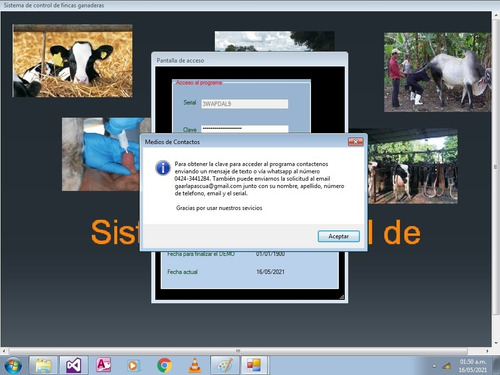Select the running app icon after Paint
This screenshot has height=375, width=500.
click(x=254, y=365)
